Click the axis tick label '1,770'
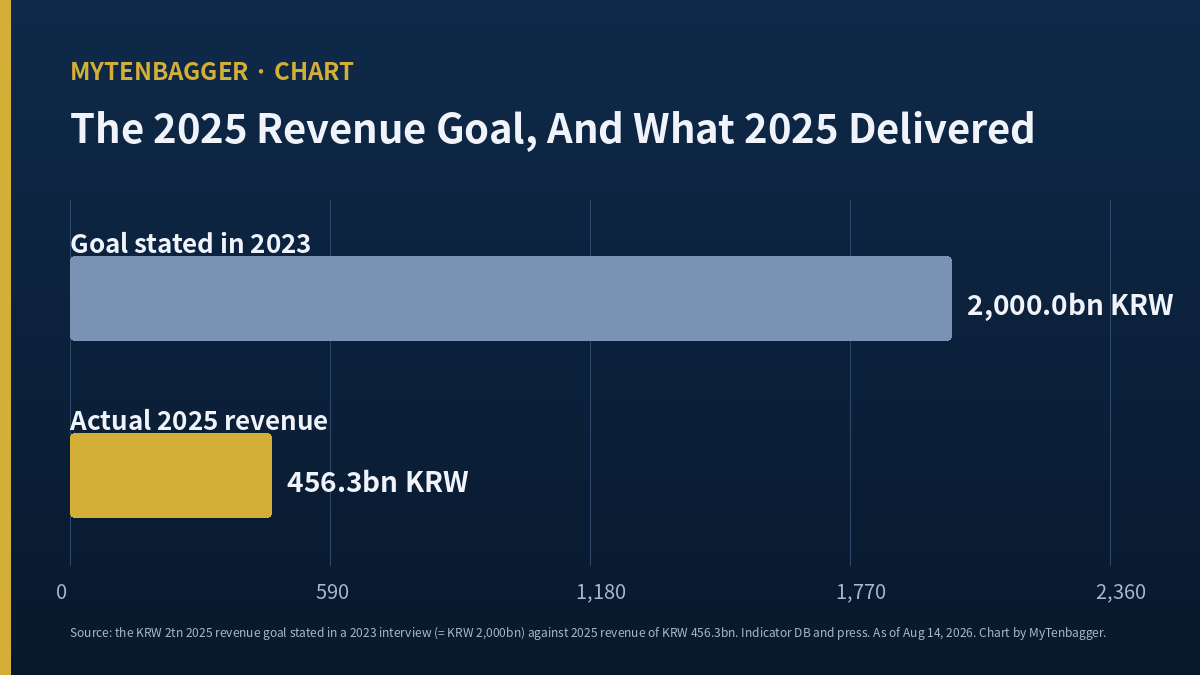 point(862,592)
